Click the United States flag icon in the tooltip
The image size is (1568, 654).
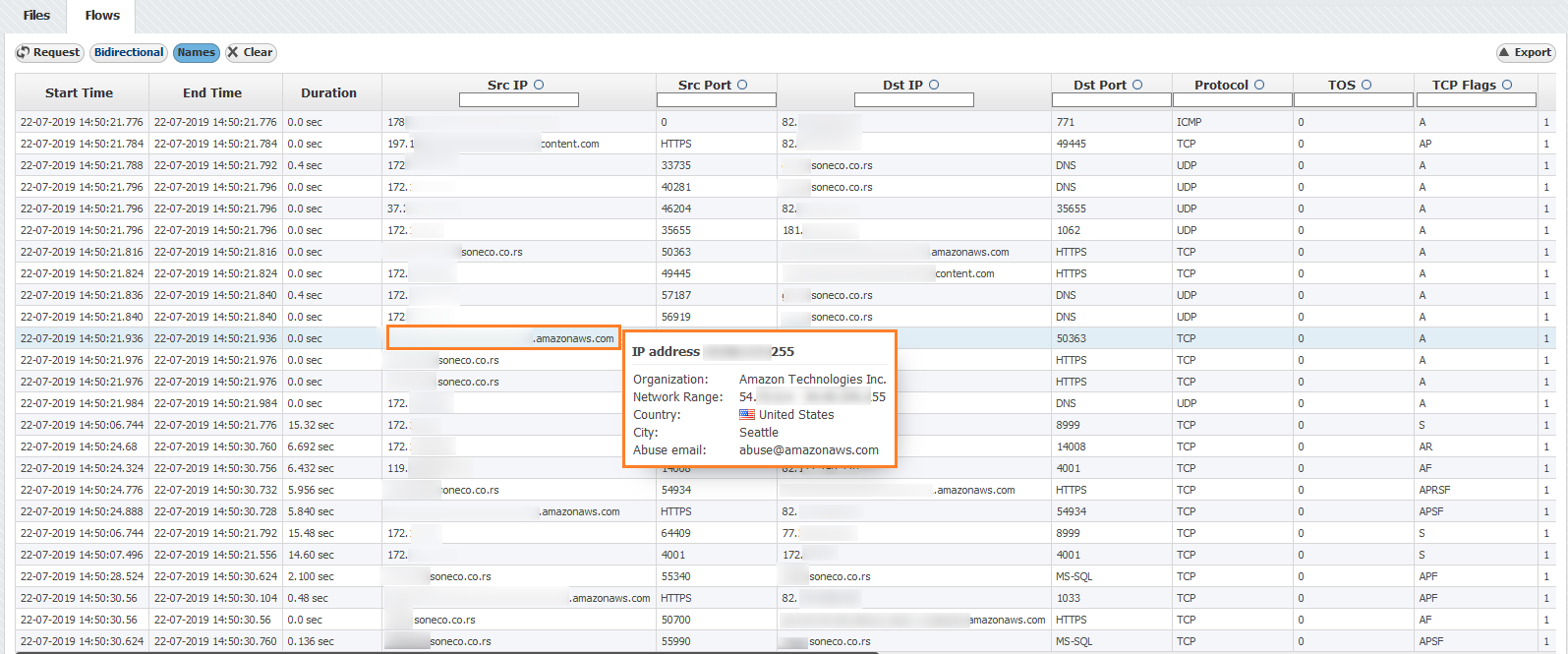pyautogui.click(x=747, y=415)
